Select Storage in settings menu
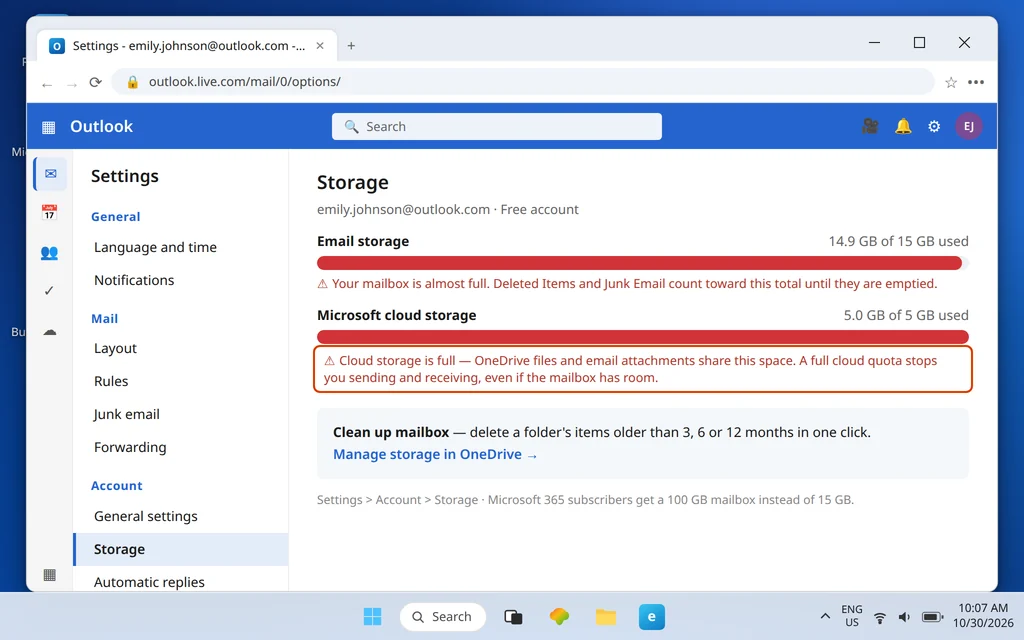Screen dimensions: 1024x640 181,549
